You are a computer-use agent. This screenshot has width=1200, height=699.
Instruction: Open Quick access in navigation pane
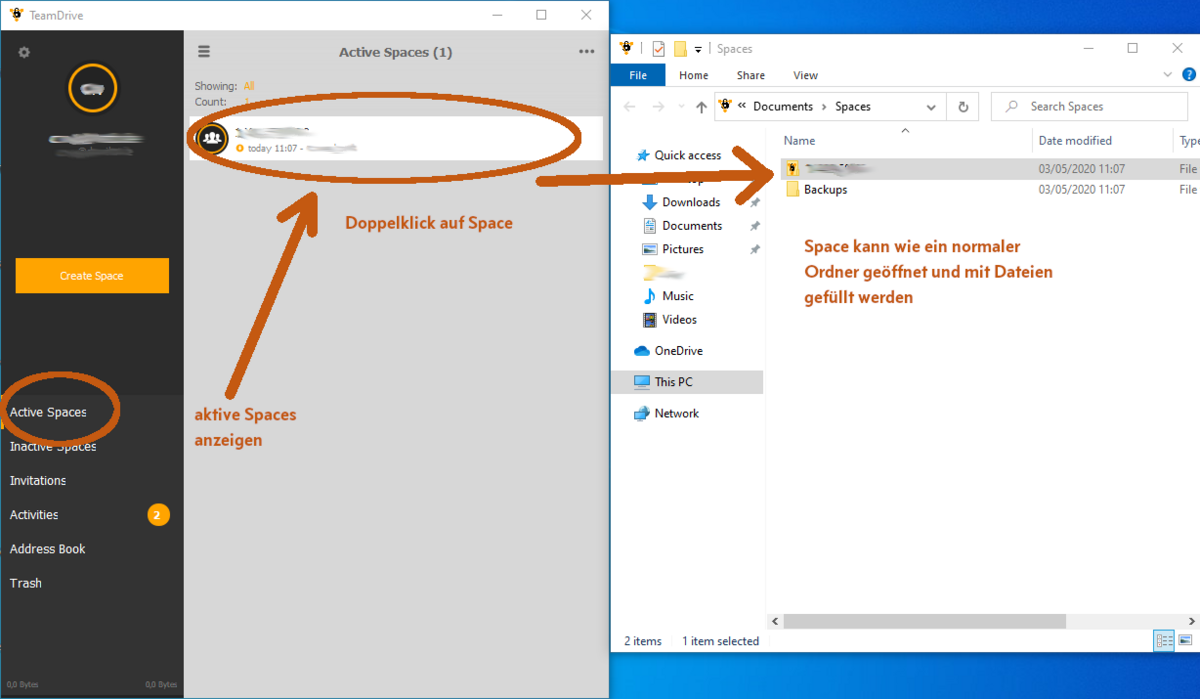point(688,155)
